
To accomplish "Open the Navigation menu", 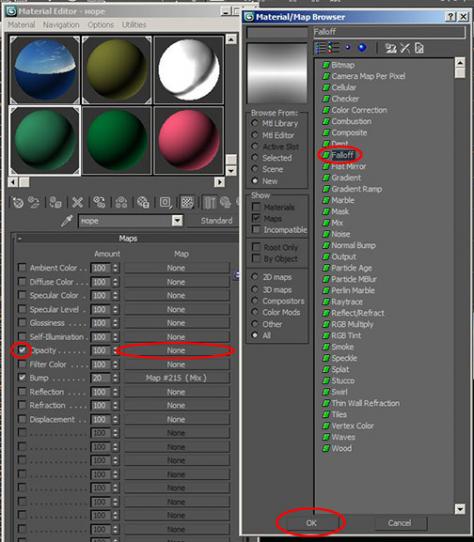I will click(61, 25).
